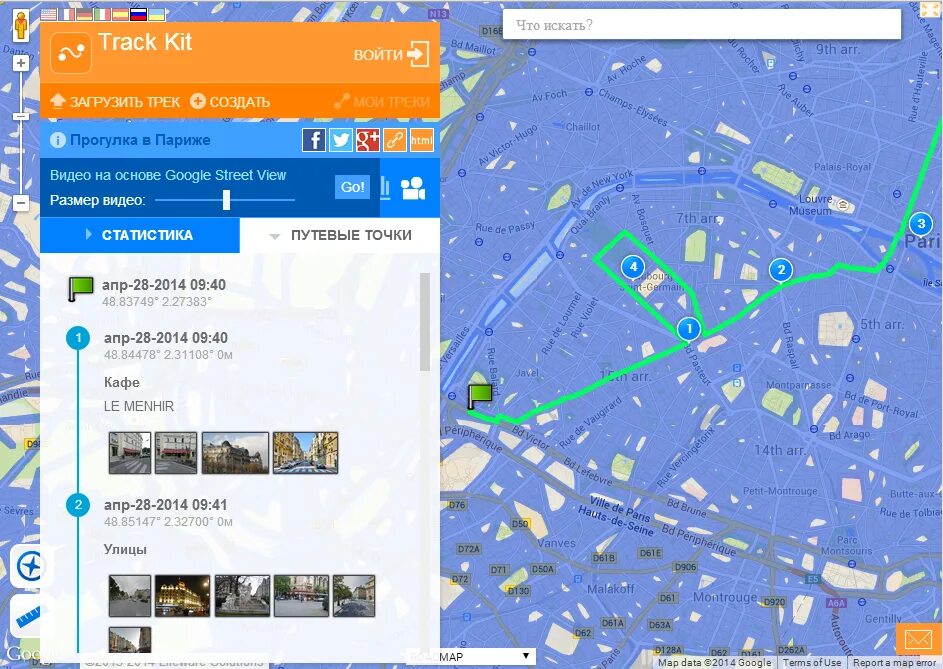This screenshot has height=669, width=943.
Task: Click the Go! video button
Action: 352,187
